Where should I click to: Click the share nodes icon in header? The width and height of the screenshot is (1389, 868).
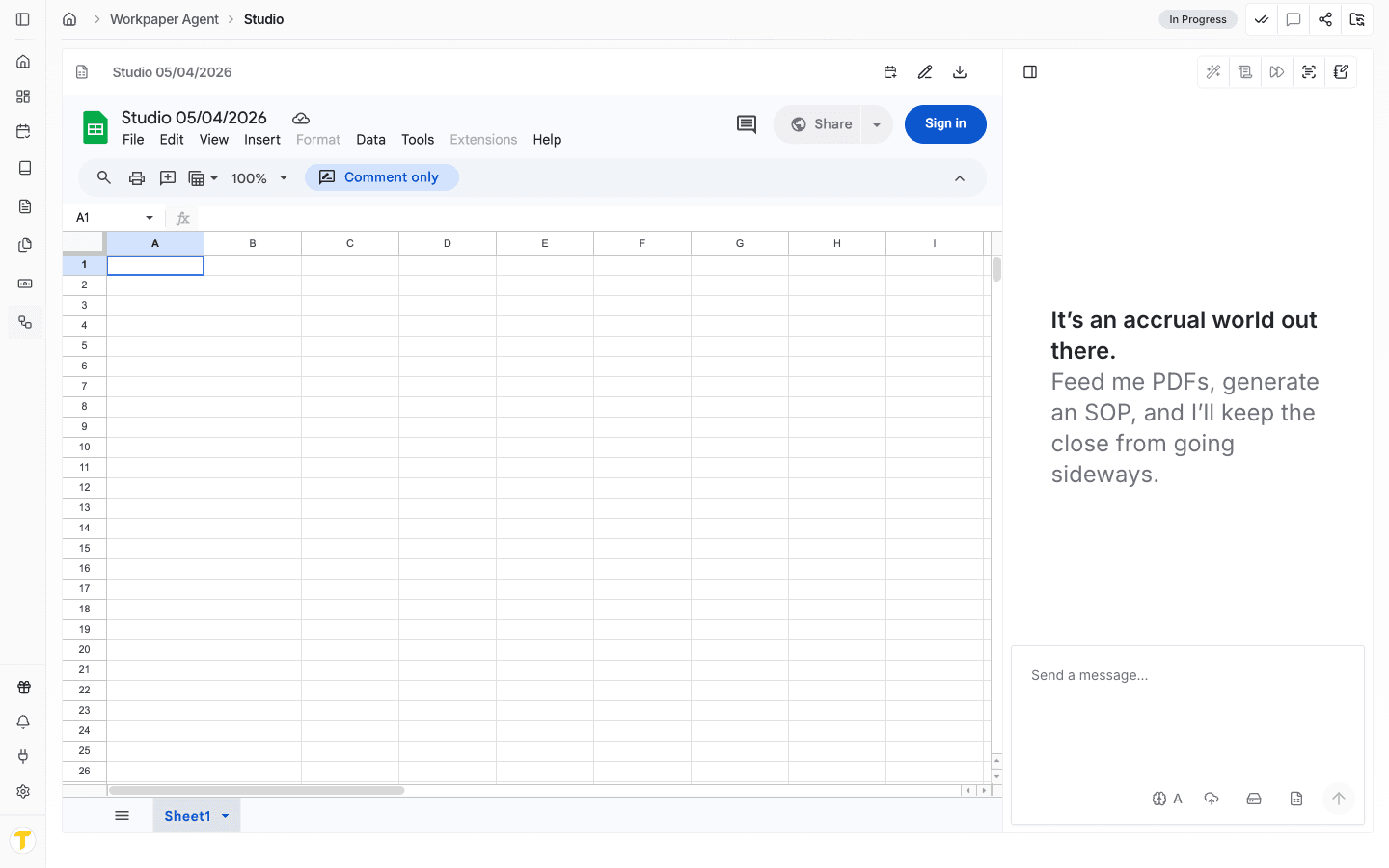click(x=1325, y=19)
